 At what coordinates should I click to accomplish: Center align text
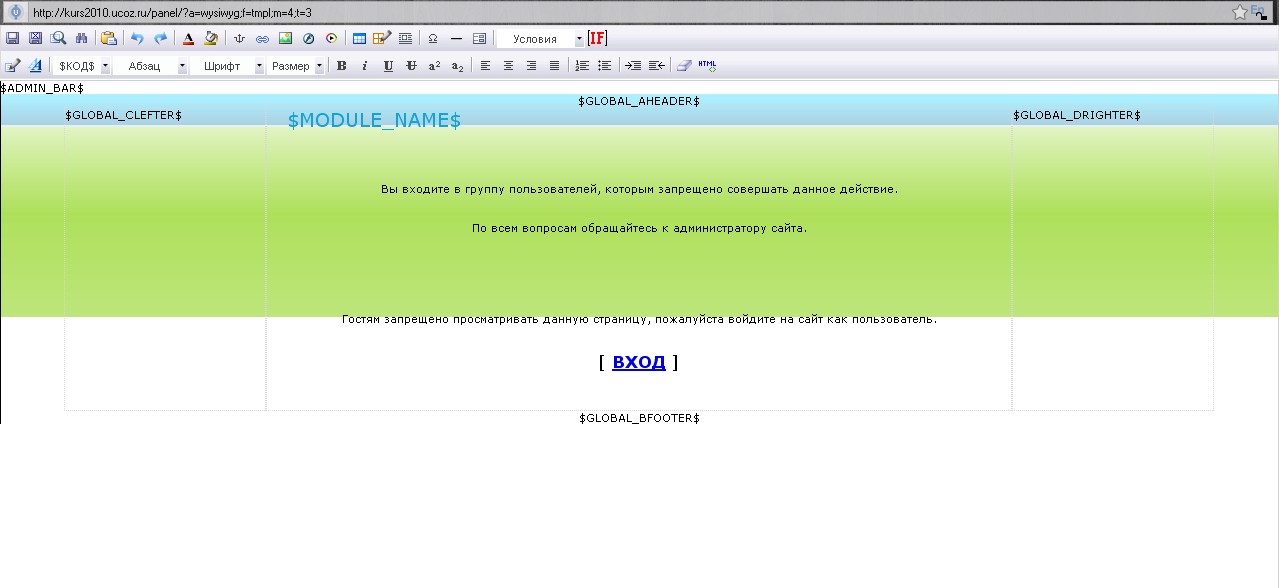(x=508, y=66)
